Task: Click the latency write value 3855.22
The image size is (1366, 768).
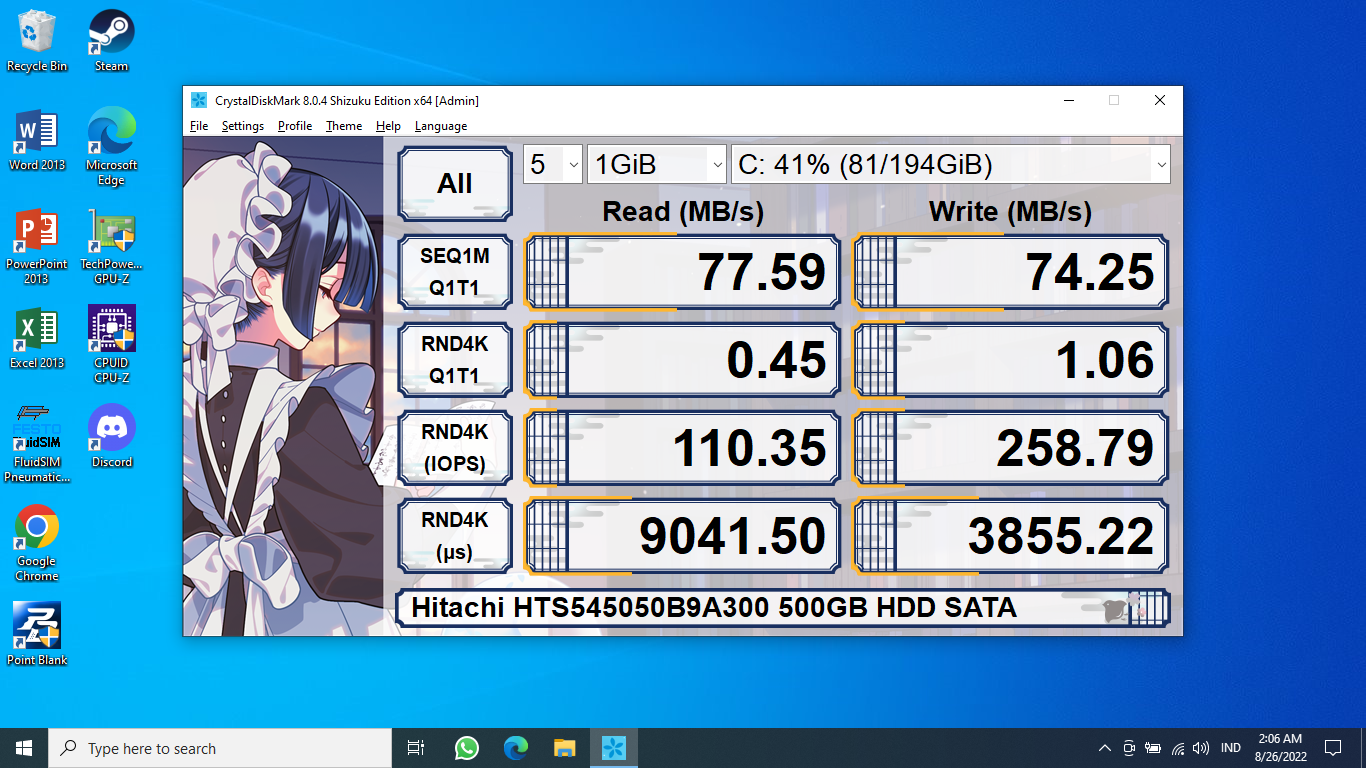Action: click(x=1011, y=536)
